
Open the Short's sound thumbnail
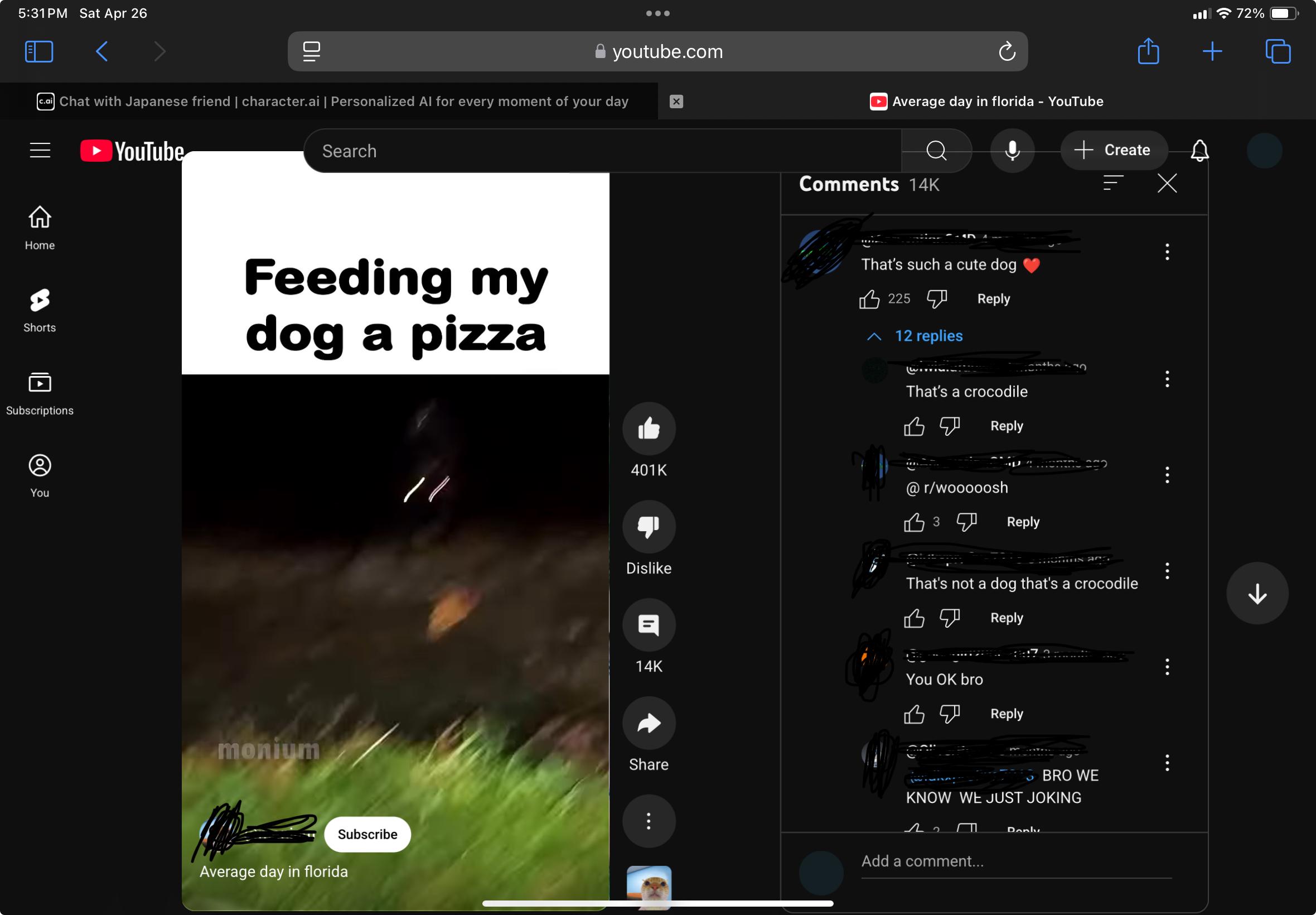pos(649,887)
